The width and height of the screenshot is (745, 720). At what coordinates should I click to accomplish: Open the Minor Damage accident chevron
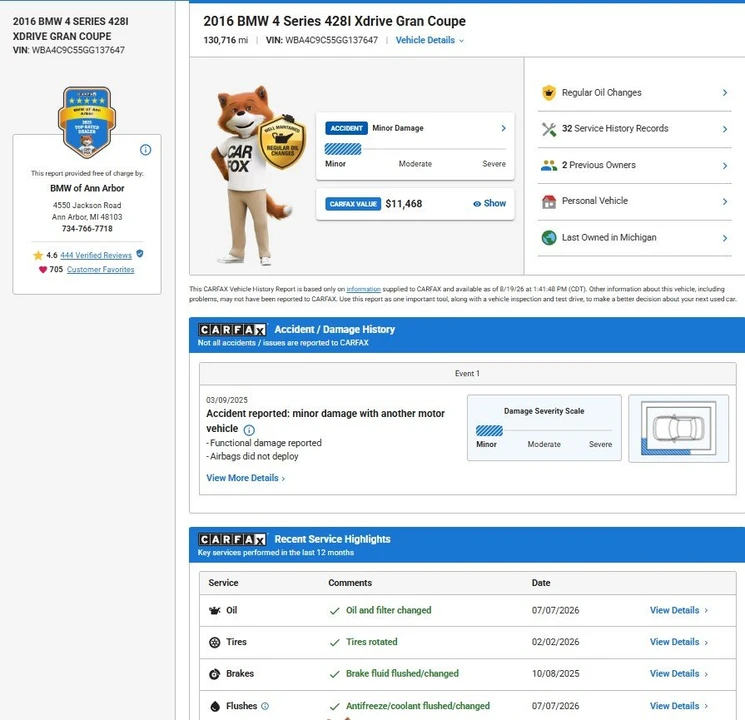504,128
